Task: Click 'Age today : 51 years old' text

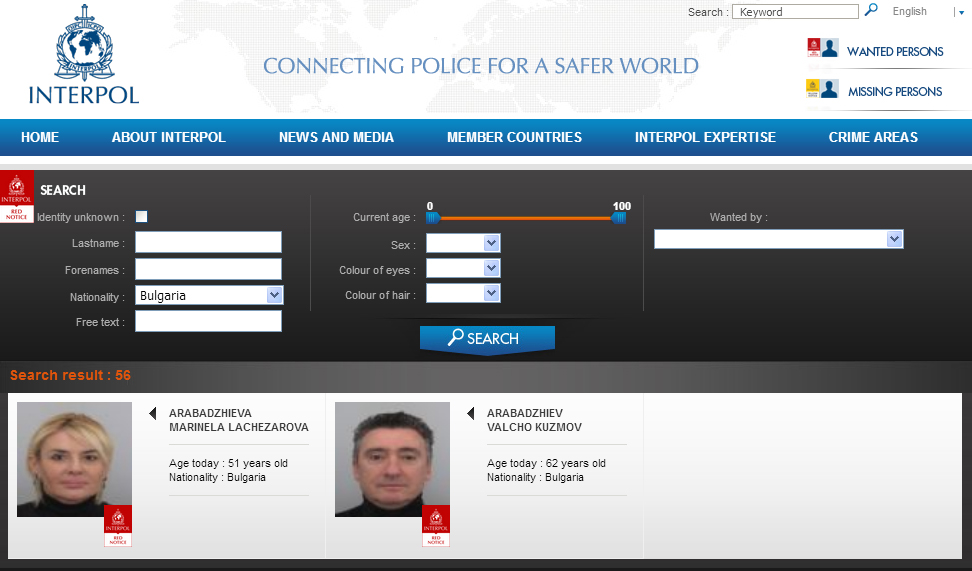Action: pos(228,463)
